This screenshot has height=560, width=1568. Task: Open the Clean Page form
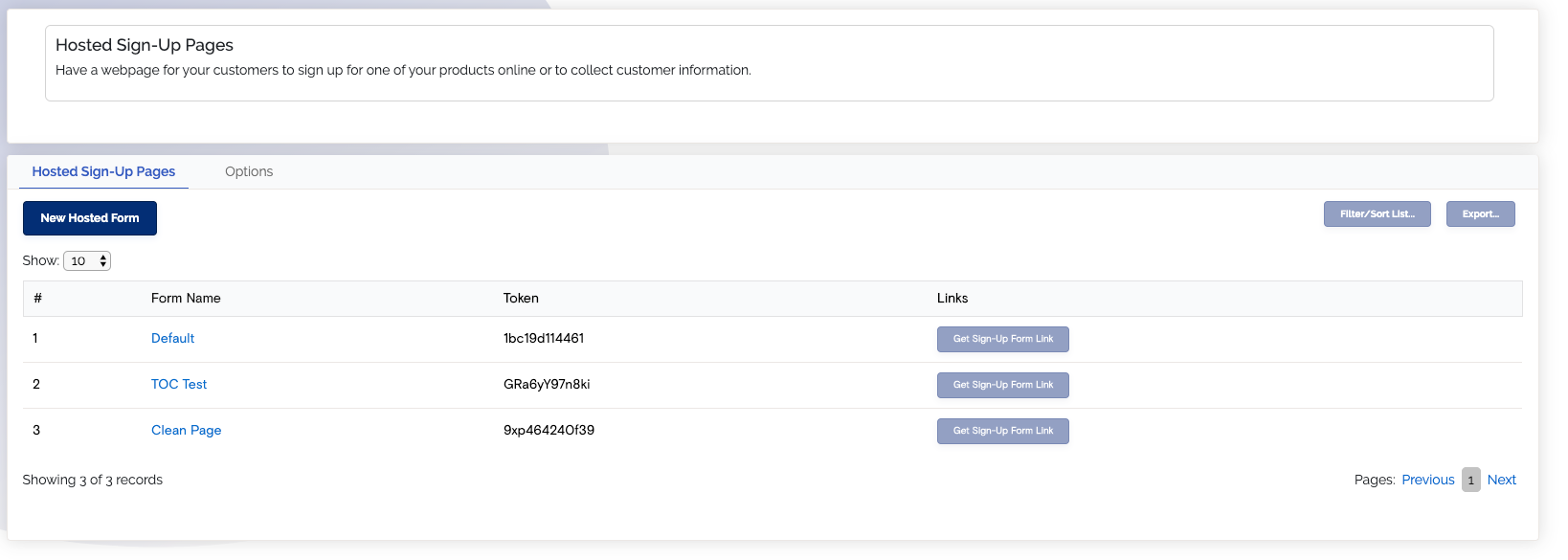(186, 430)
